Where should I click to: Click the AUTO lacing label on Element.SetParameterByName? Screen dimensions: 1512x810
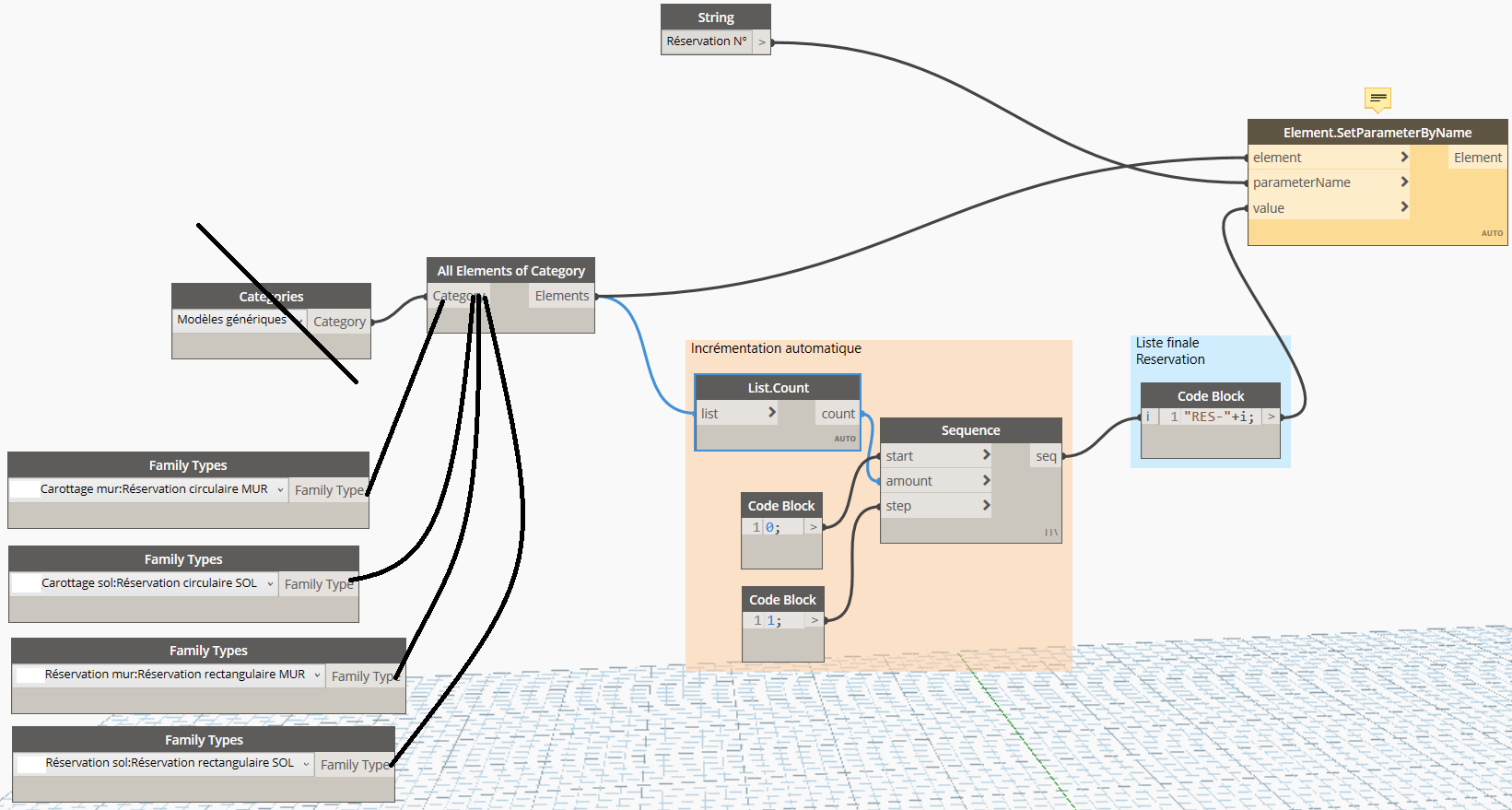pyautogui.click(x=1492, y=233)
